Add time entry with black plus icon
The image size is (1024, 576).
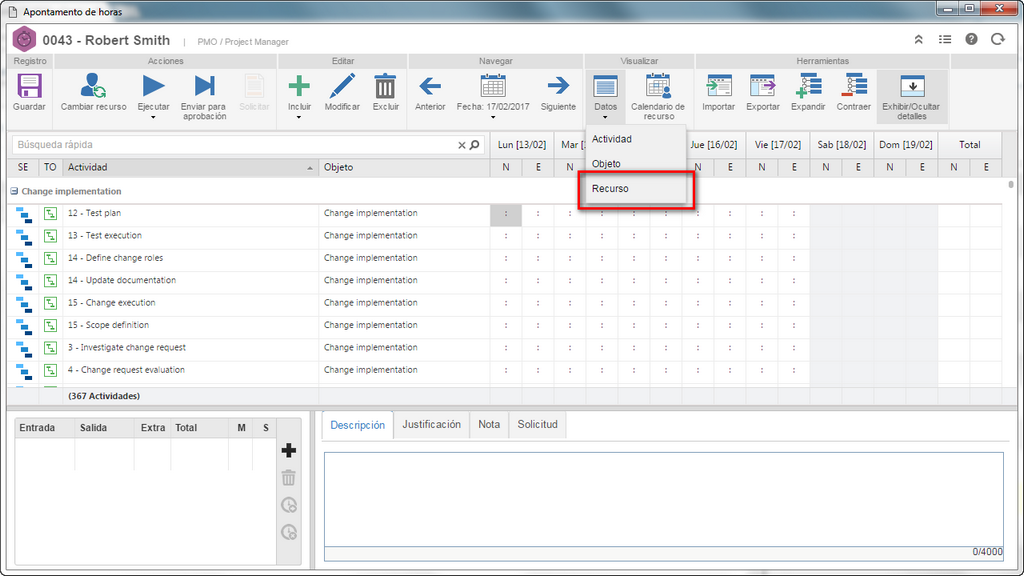click(289, 451)
